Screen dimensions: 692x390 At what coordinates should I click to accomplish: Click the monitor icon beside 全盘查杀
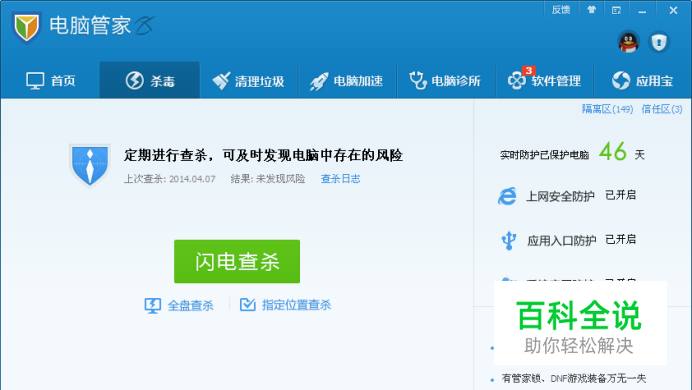tap(153, 305)
